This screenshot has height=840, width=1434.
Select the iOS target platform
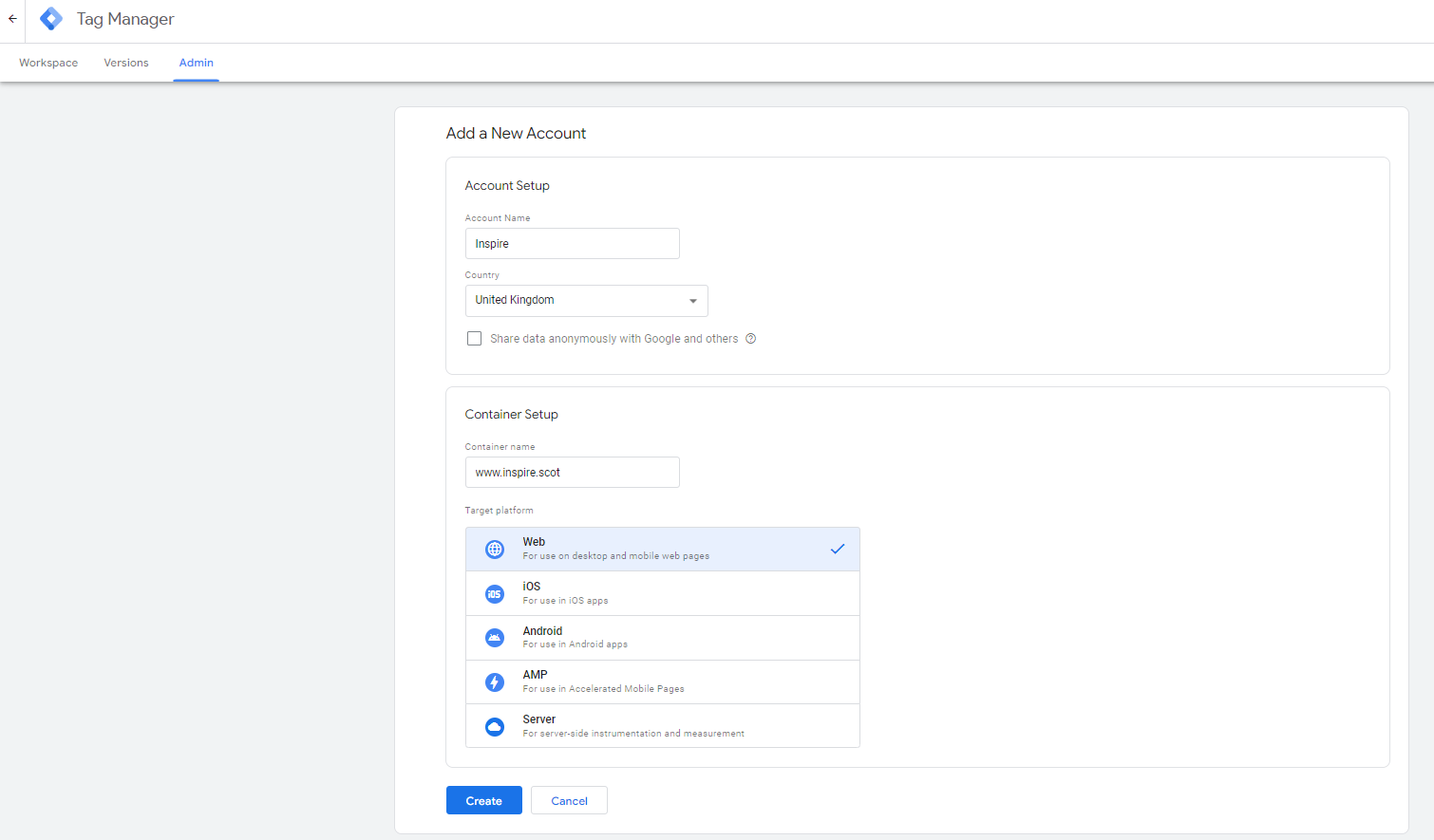click(x=663, y=593)
